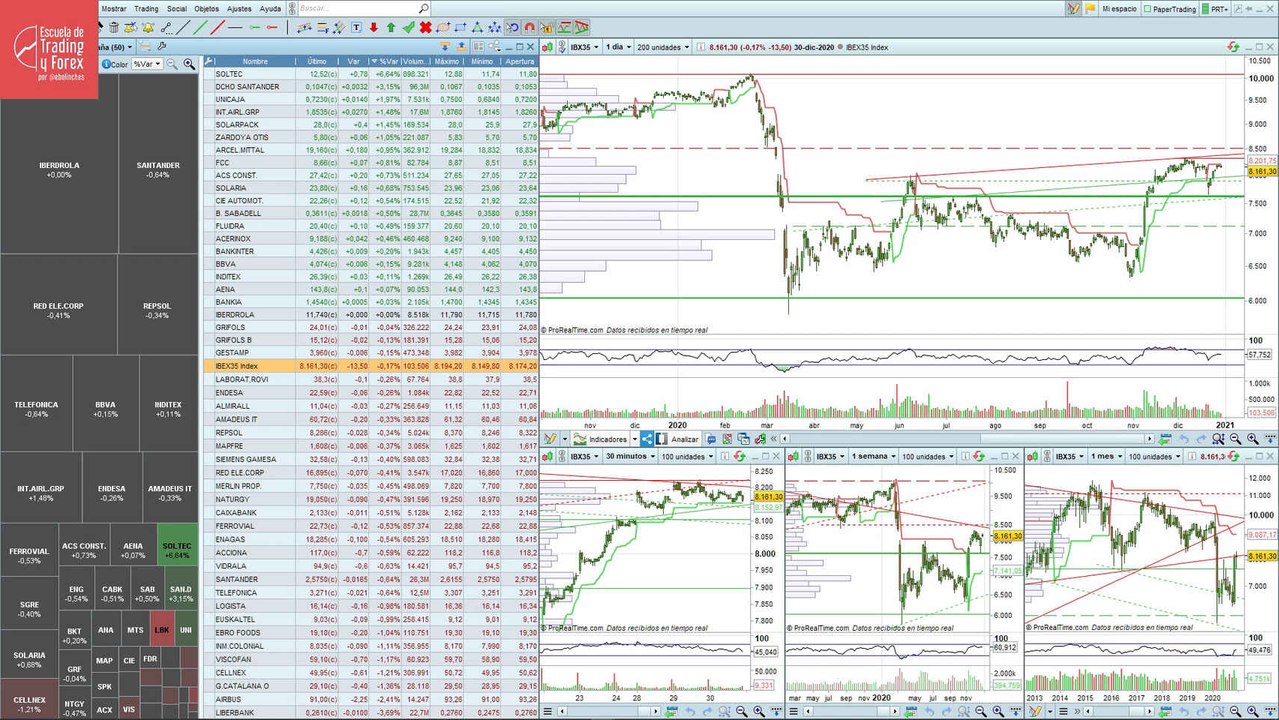This screenshot has height=720, width=1279.
Task: Open the Ajustes menu
Action: click(239, 8)
